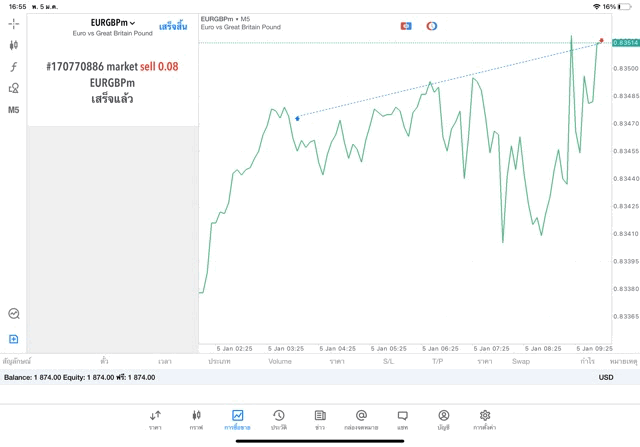Open the การซื้อขาย trade tab
This screenshot has width=640, height=447.
tap(237, 420)
